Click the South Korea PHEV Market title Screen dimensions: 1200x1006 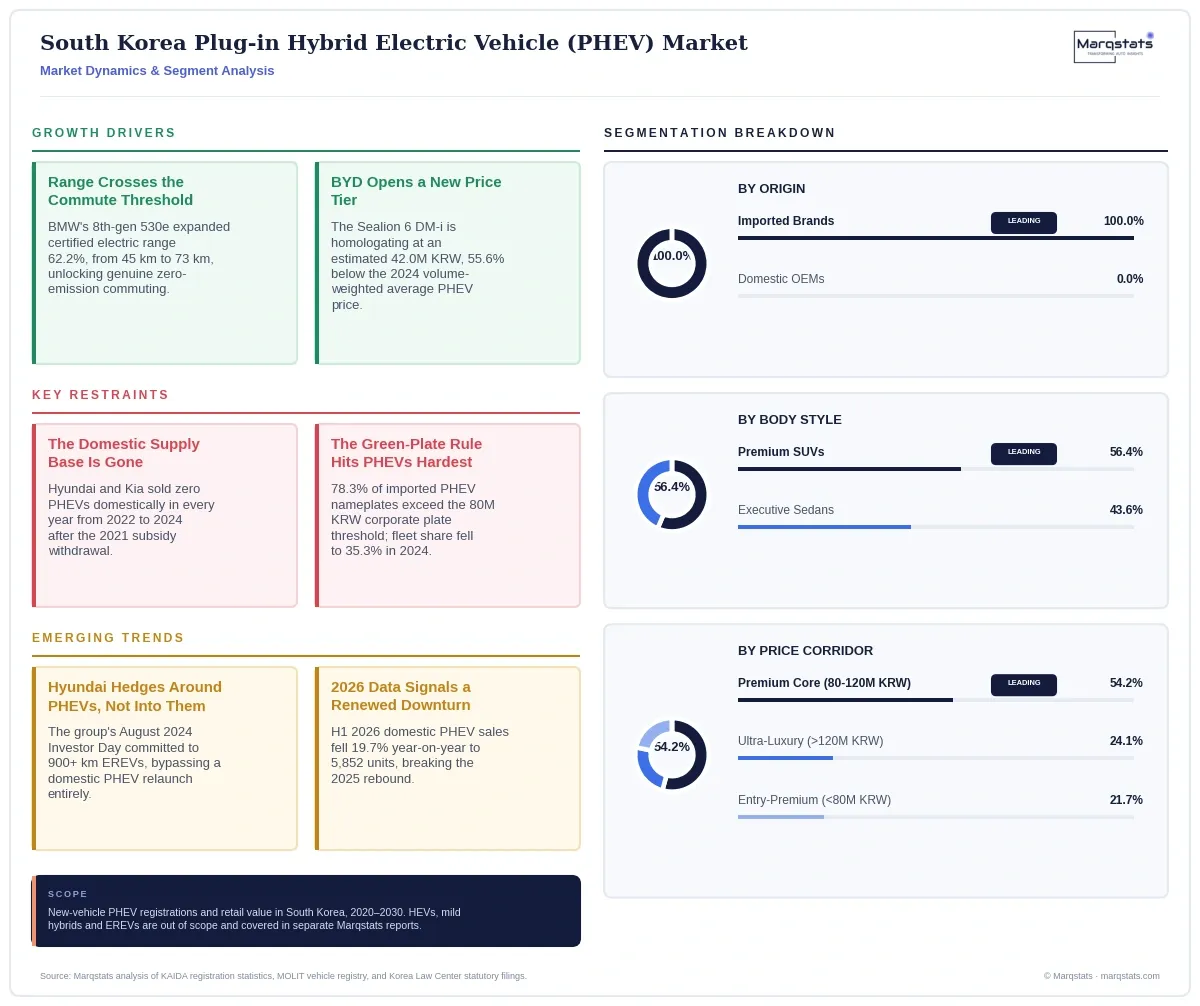(394, 43)
